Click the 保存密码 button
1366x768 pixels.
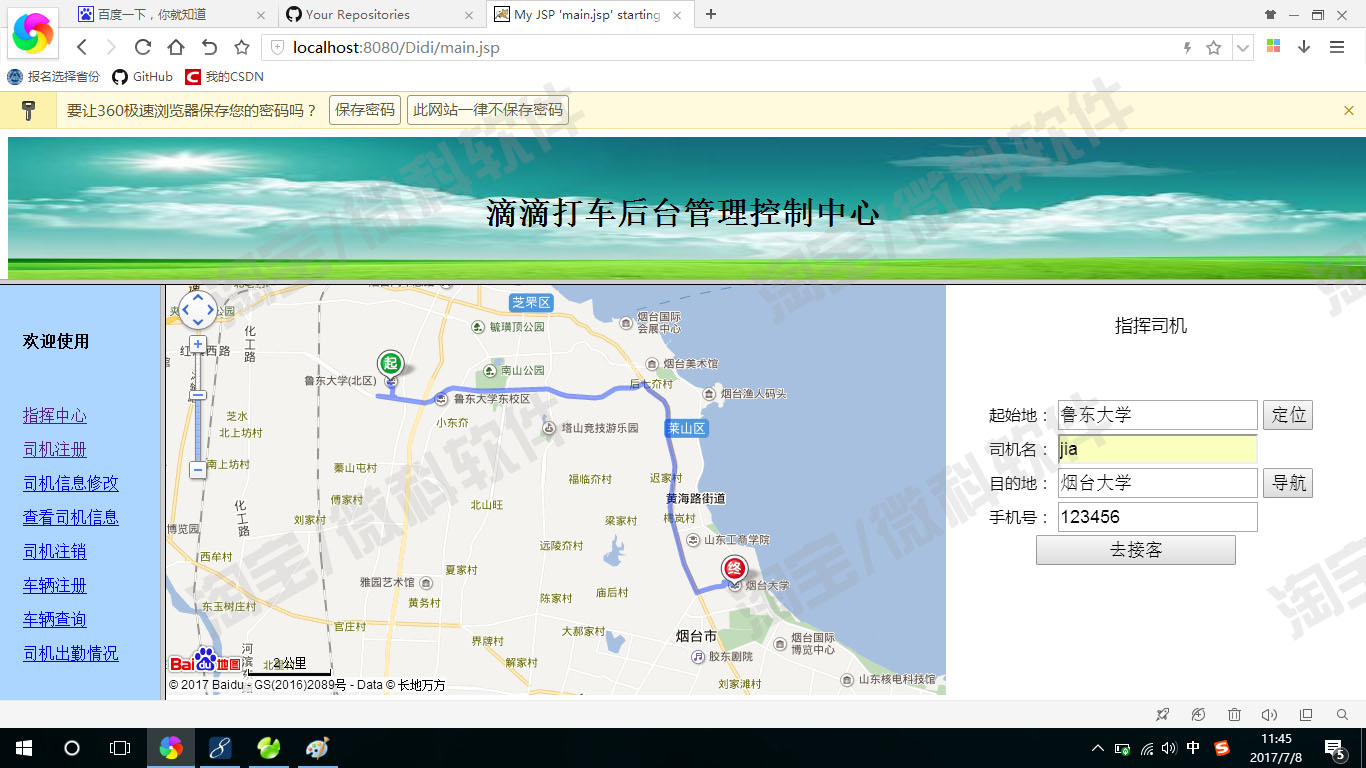pos(365,110)
